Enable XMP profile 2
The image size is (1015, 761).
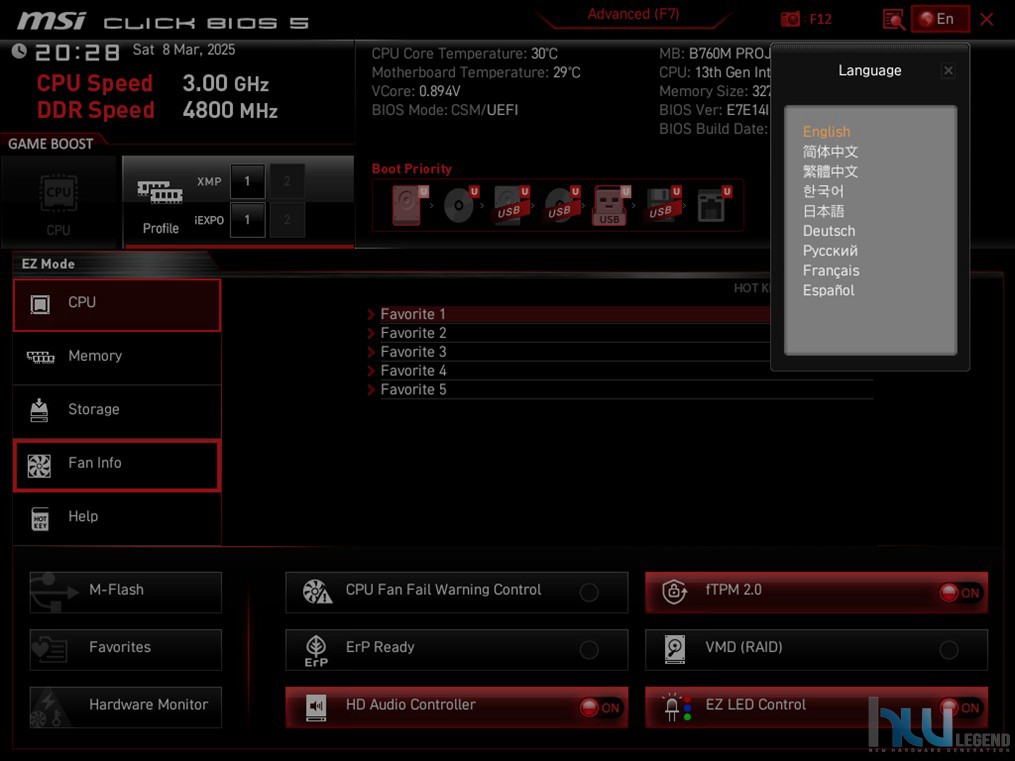287,181
